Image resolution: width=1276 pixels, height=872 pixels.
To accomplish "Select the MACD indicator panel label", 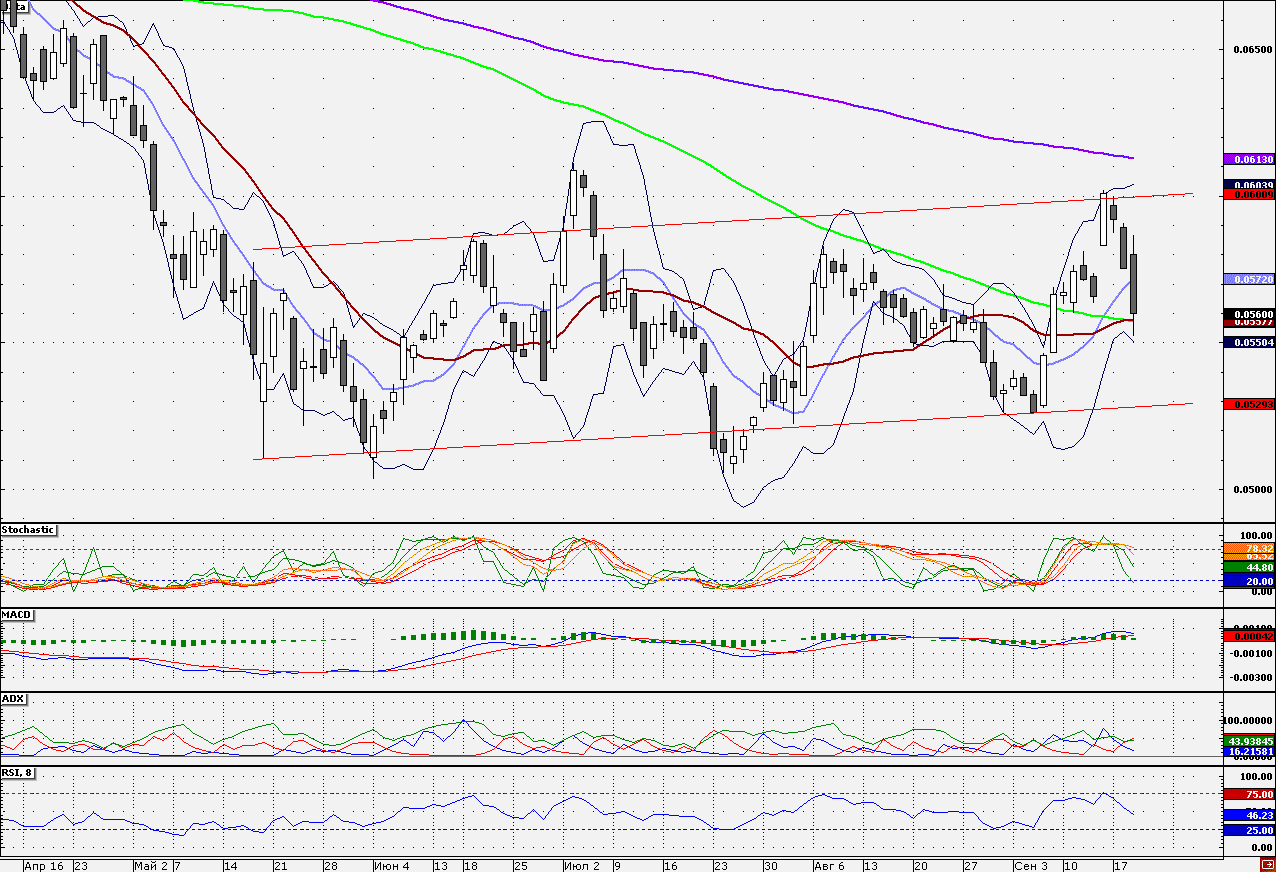I will 15,614.
